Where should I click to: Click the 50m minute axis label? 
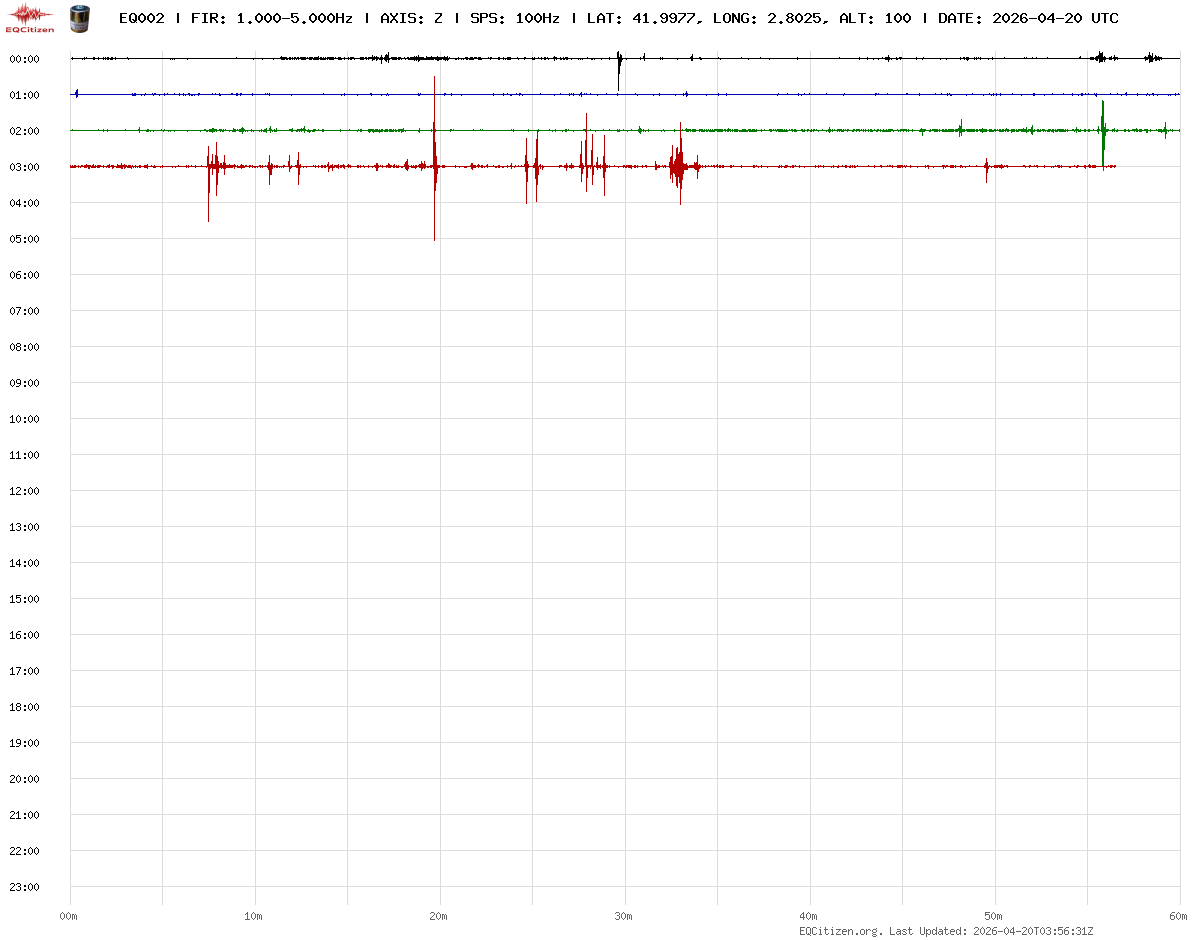994,916
